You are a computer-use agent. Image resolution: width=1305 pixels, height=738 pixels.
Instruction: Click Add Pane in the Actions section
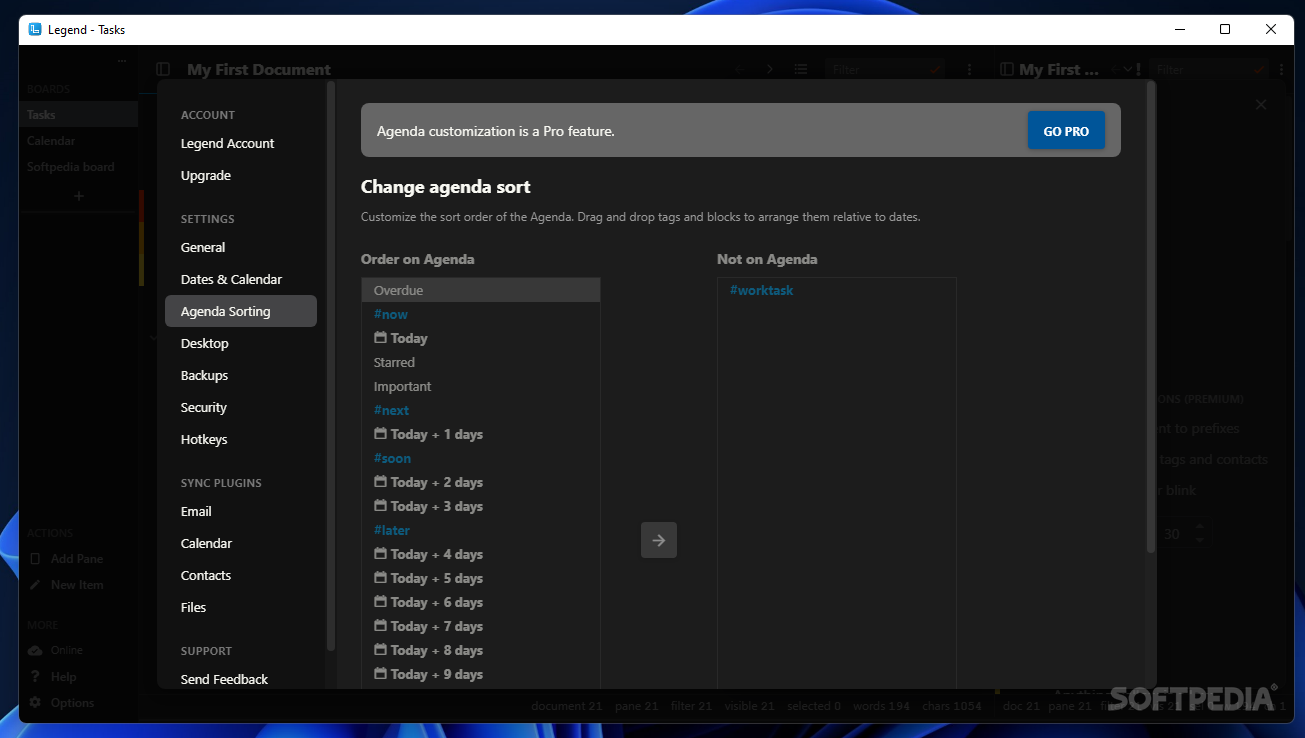click(66, 559)
